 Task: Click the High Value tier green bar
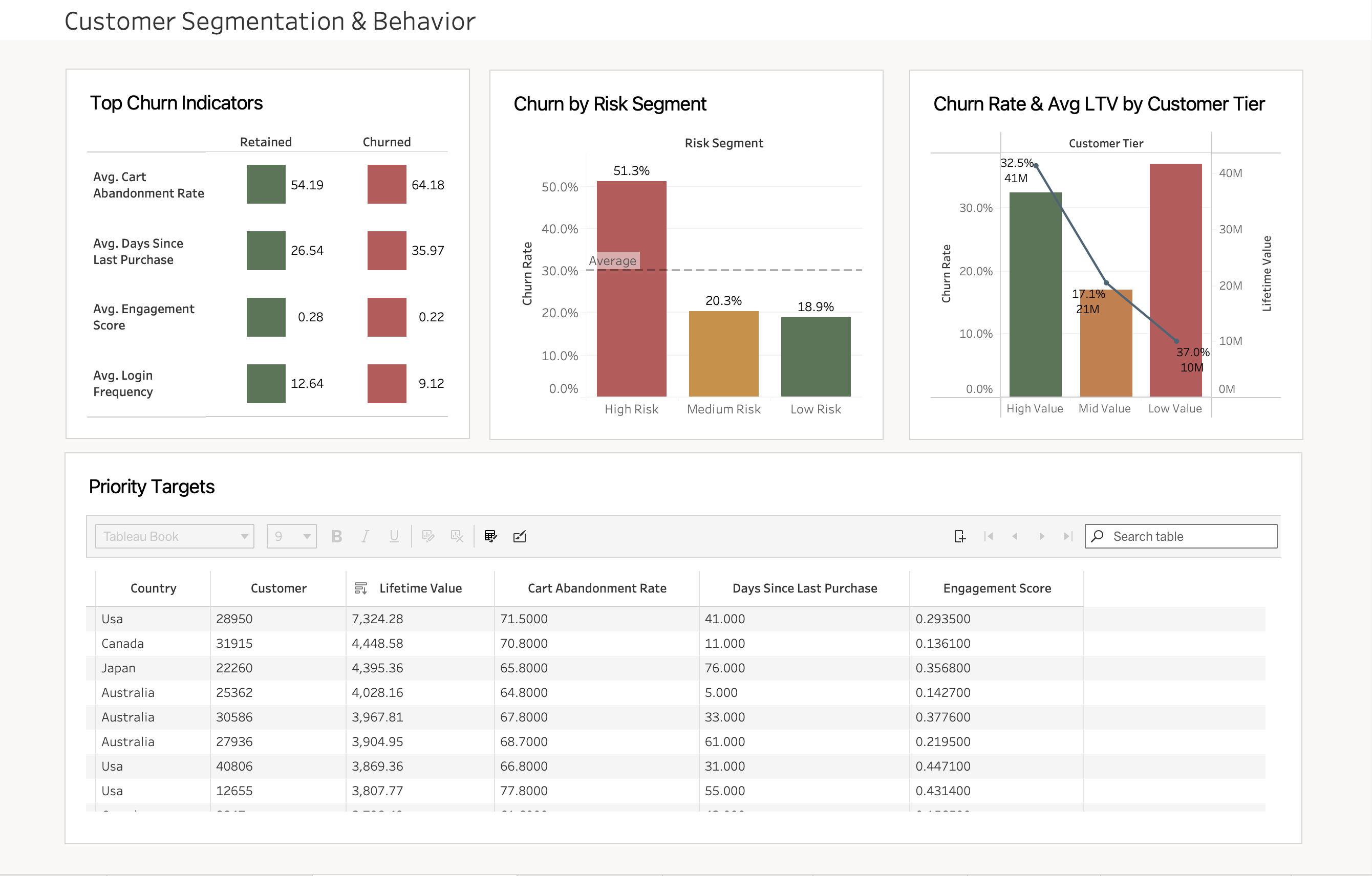pyautogui.click(x=1035, y=294)
